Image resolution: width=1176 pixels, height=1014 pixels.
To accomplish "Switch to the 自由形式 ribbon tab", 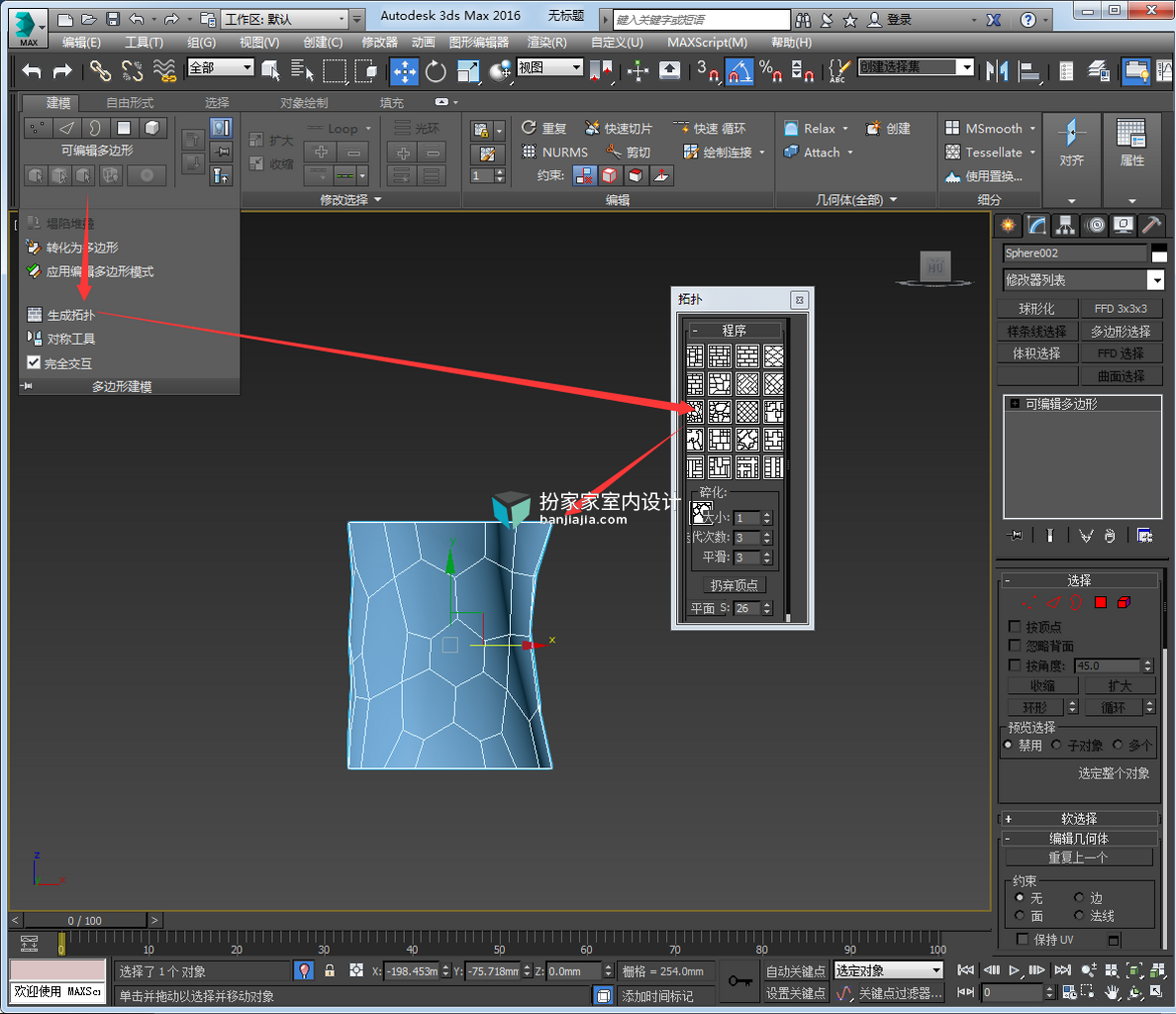I will point(130,103).
